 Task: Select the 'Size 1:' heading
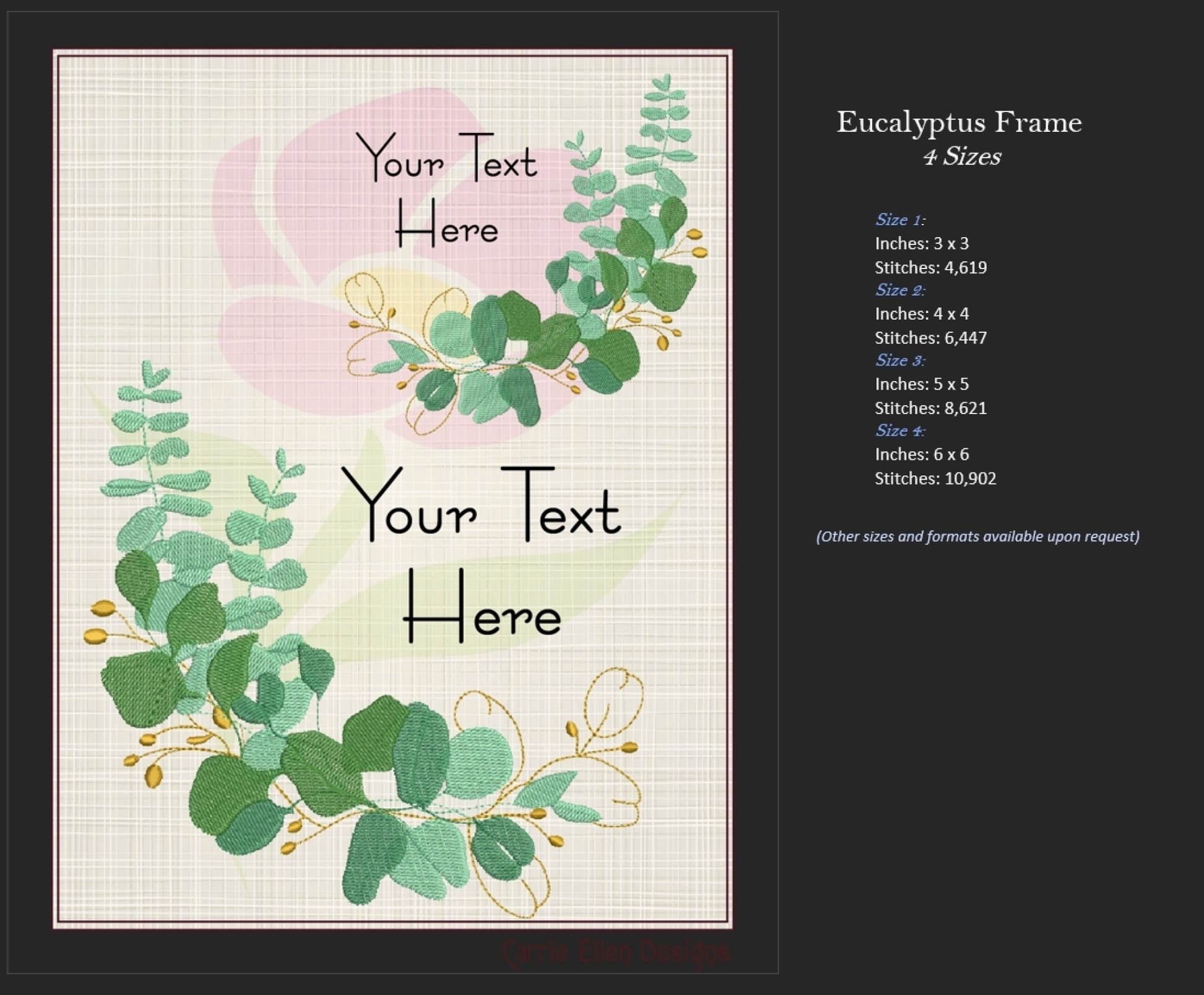900,220
